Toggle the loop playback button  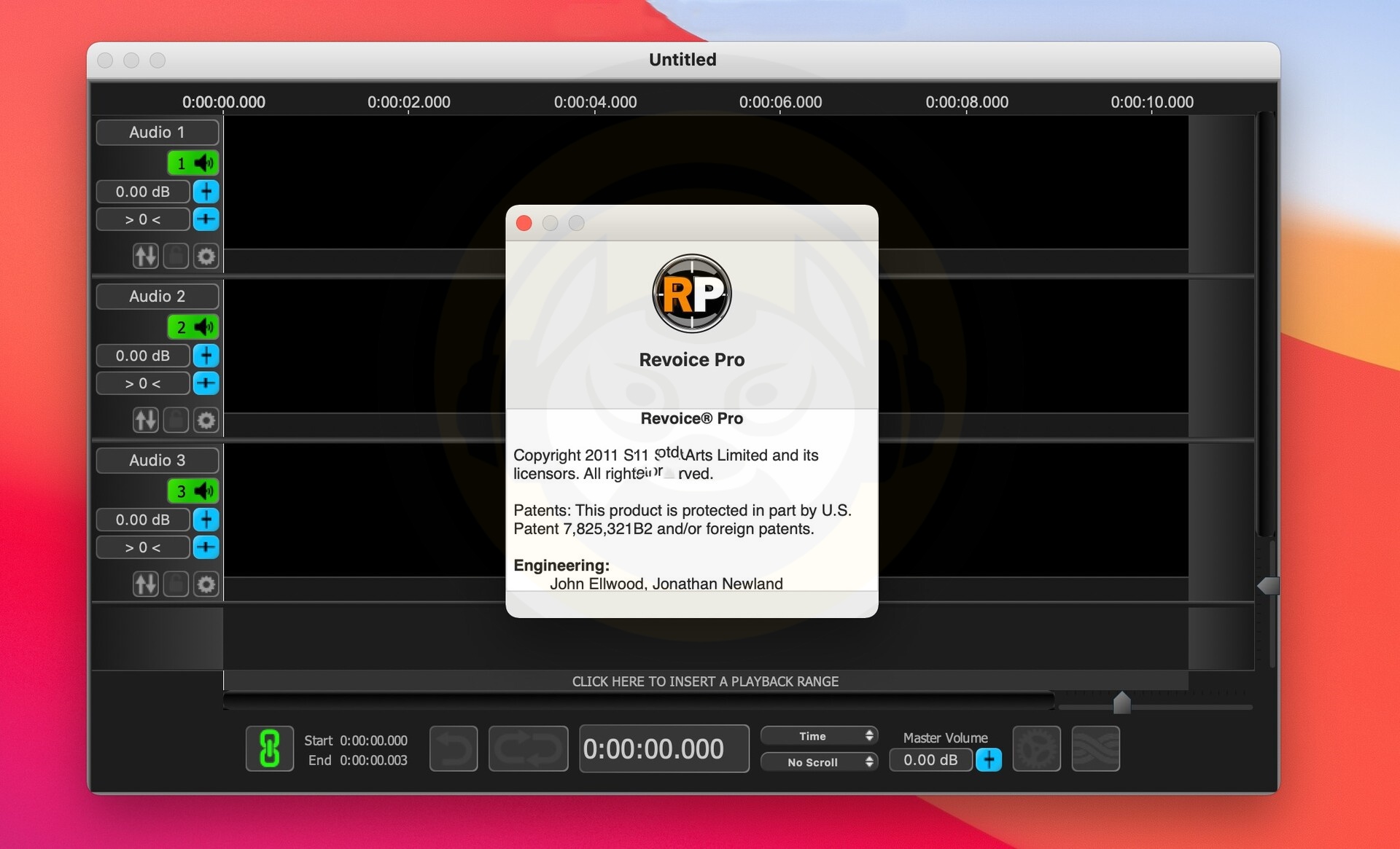tap(528, 748)
